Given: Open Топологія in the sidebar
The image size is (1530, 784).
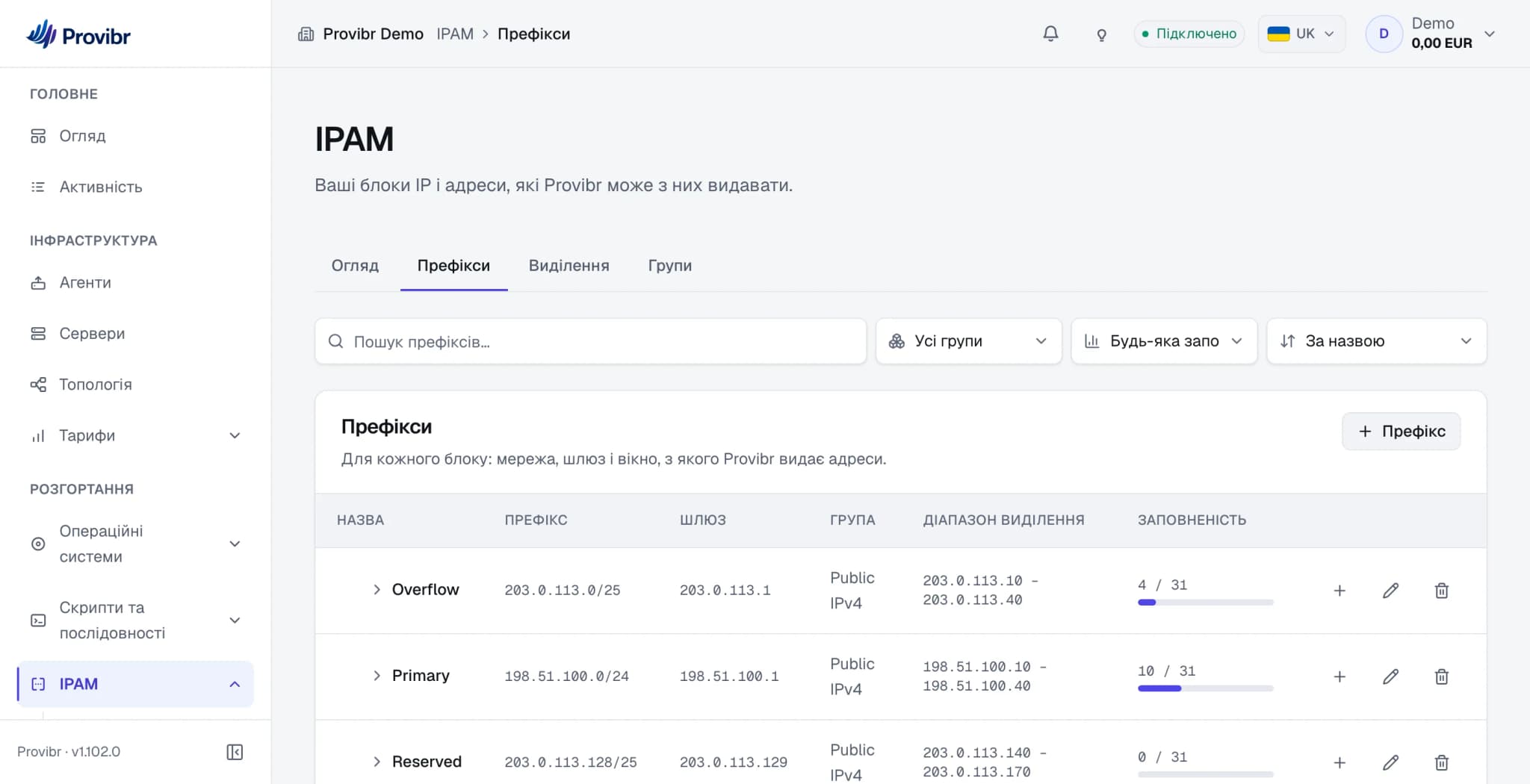Looking at the screenshot, I should (x=135, y=385).
